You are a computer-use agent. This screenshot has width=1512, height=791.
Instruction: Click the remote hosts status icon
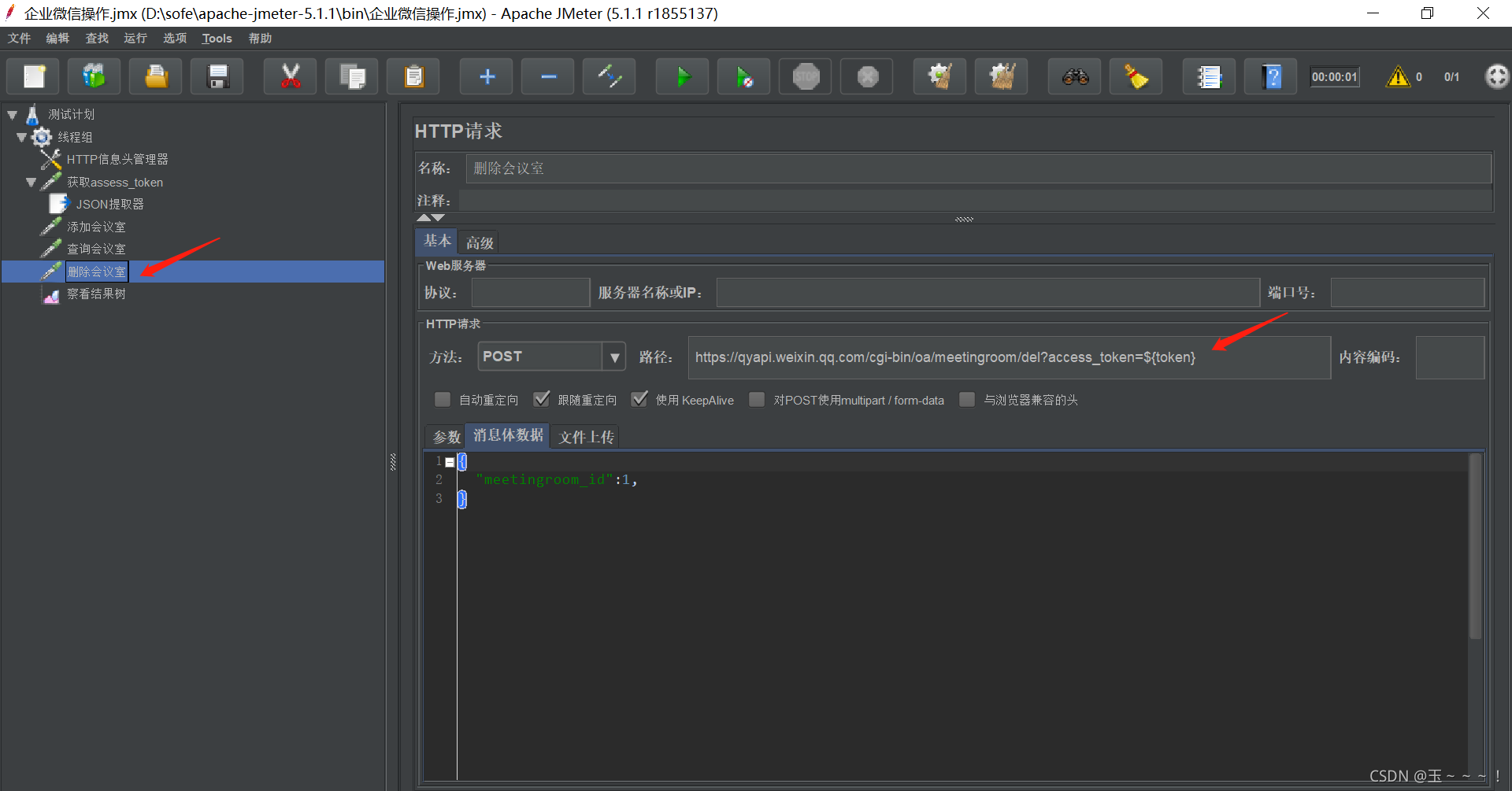click(1496, 76)
